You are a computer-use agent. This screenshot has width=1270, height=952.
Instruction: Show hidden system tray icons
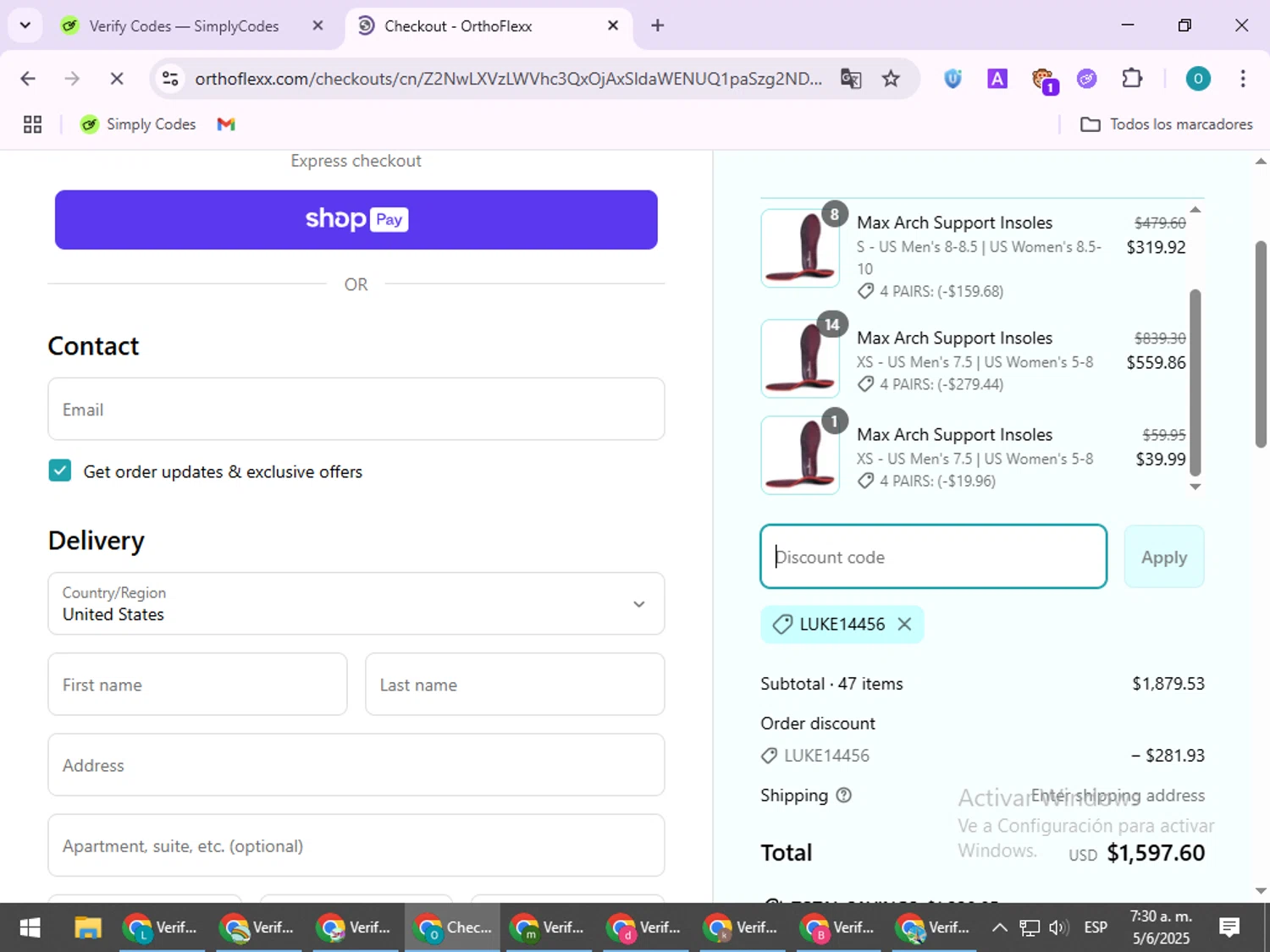coord(1000,927)
